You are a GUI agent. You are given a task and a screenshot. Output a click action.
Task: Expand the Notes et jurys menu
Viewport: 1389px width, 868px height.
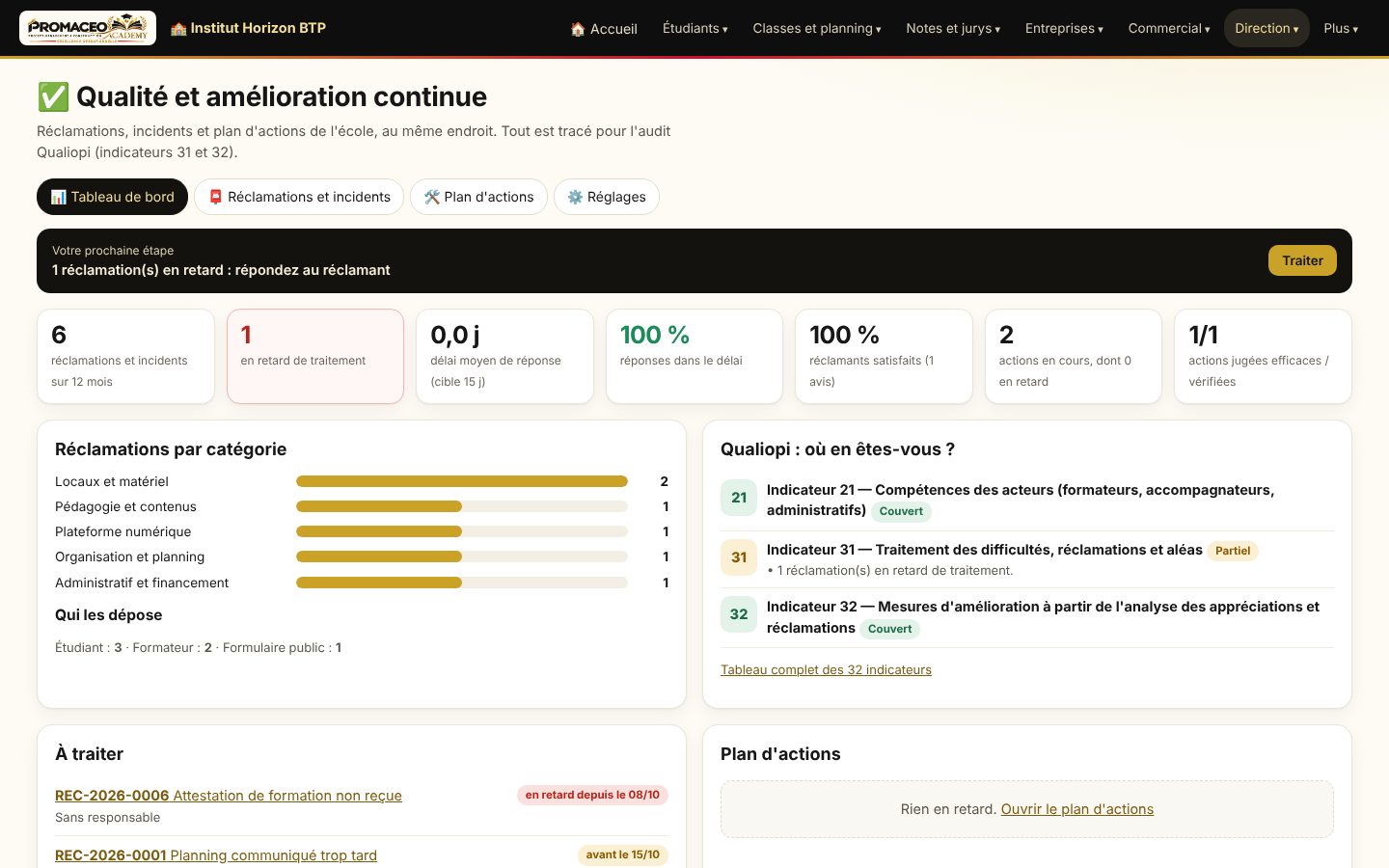(953, 28)
